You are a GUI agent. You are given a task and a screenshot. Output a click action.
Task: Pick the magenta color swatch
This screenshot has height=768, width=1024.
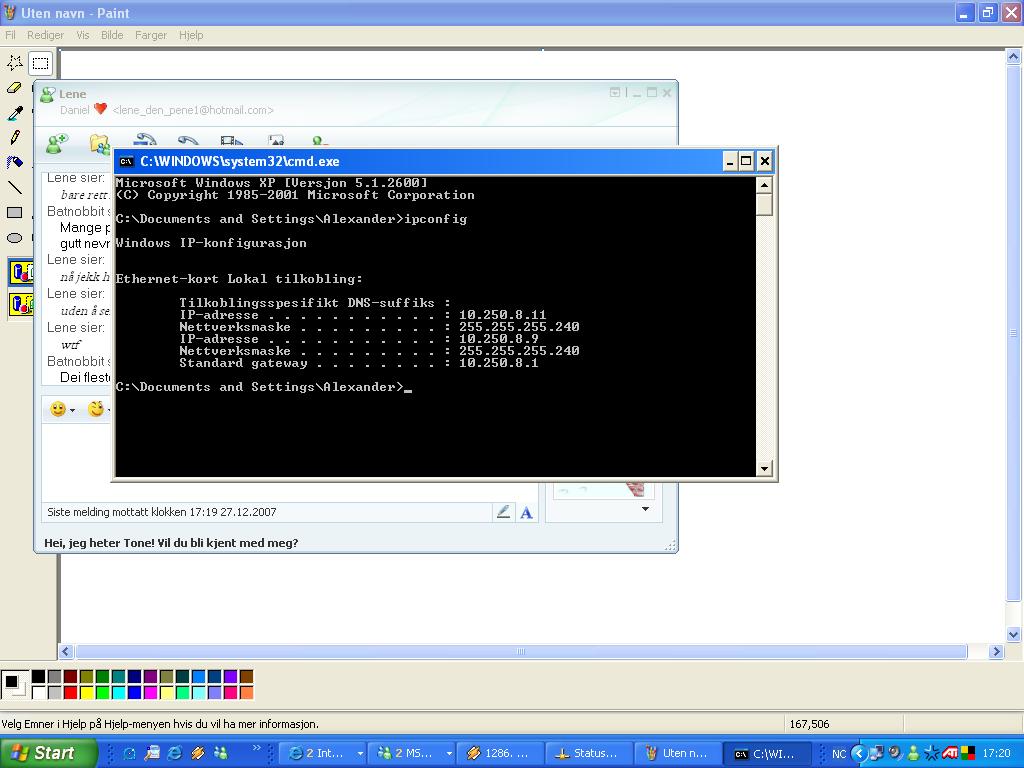150,692
